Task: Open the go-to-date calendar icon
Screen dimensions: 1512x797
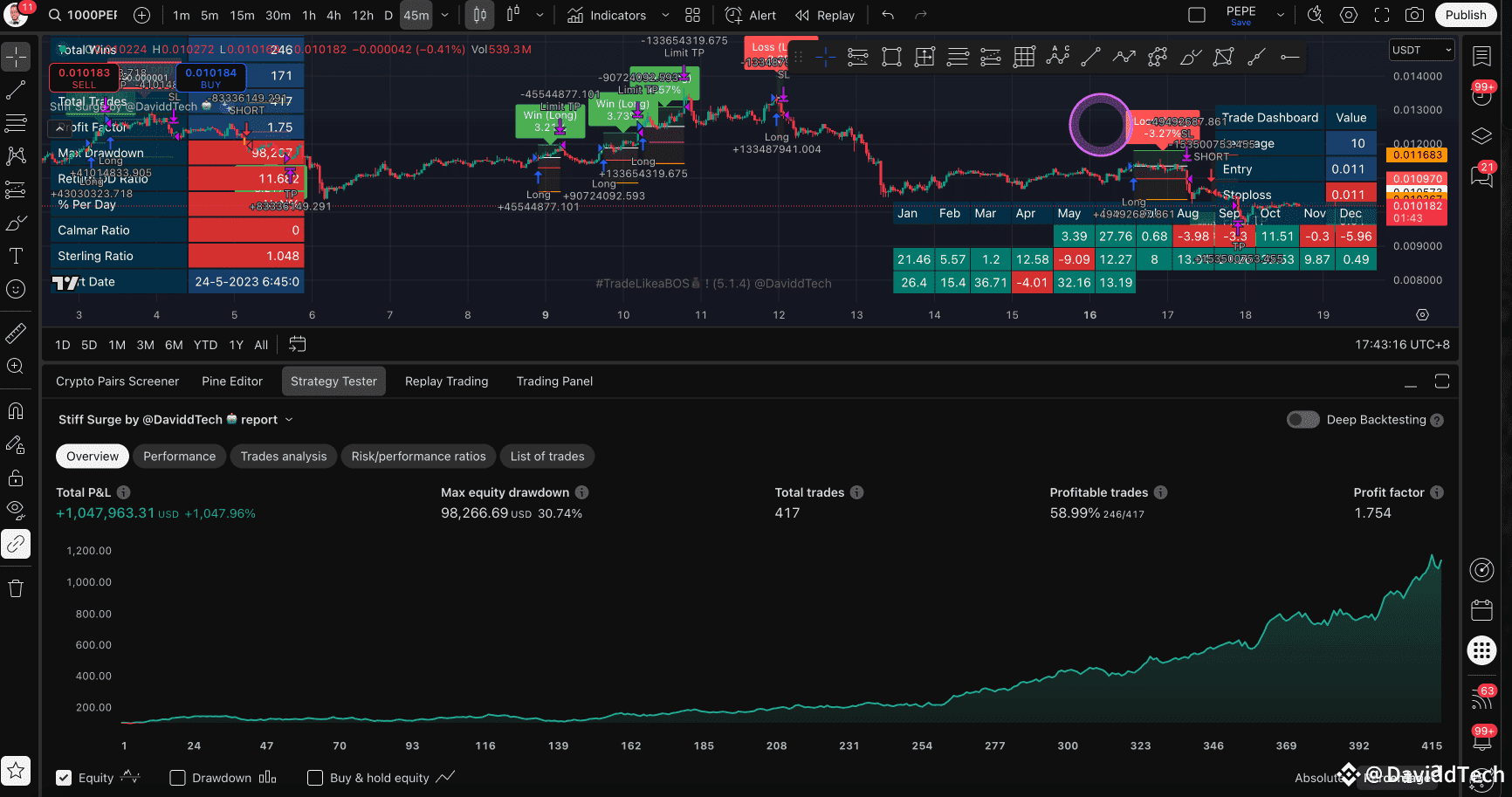Action: point(298,344)
